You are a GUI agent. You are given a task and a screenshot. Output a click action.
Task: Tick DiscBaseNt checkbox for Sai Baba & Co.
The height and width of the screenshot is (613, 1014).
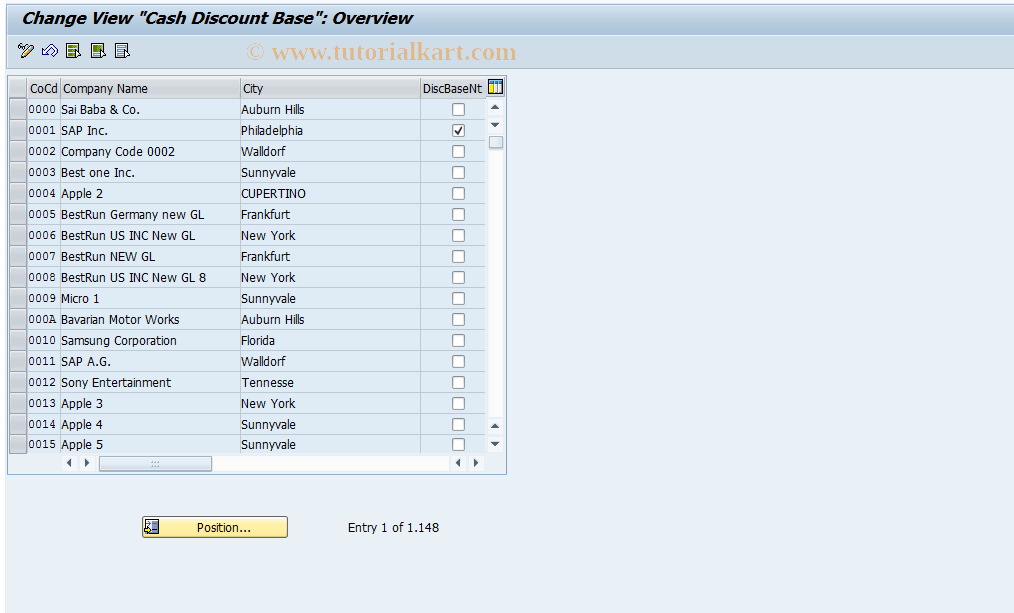tap(458, 109)
